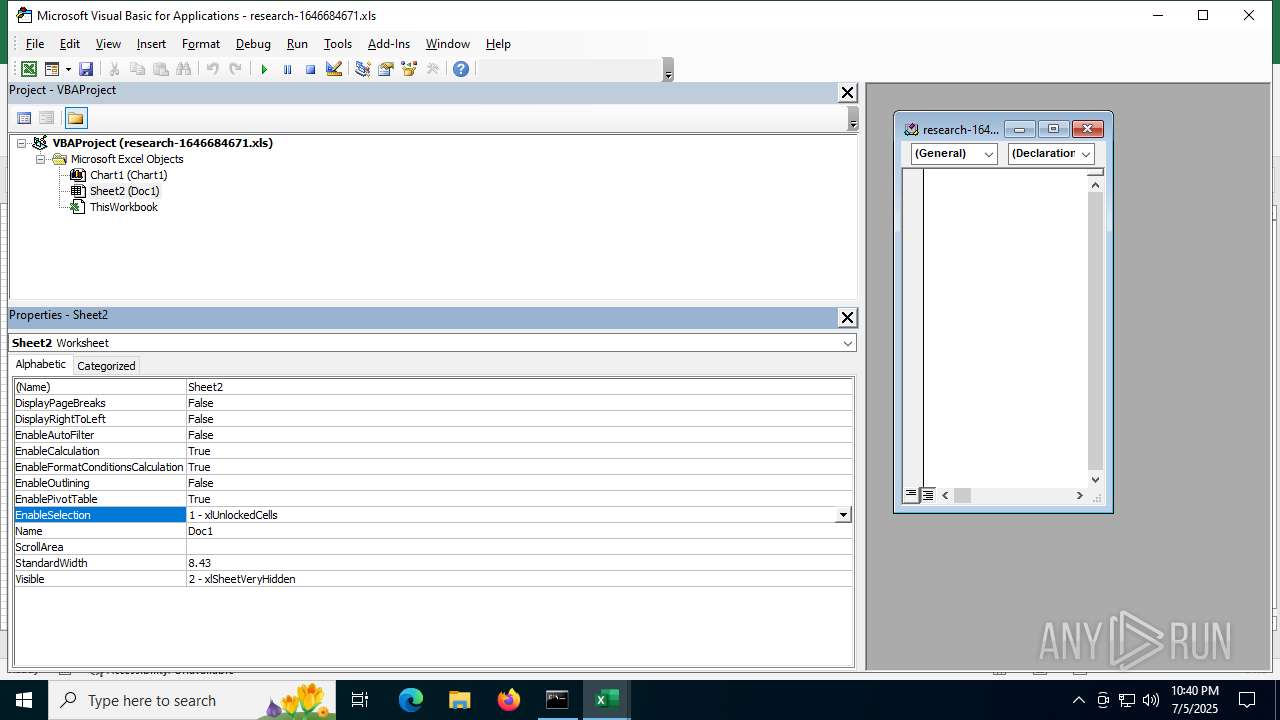Image resolution: width=1280 pixels, height=720 pixels.
Task: Open the Insert menu
Action: pos(151,44)
